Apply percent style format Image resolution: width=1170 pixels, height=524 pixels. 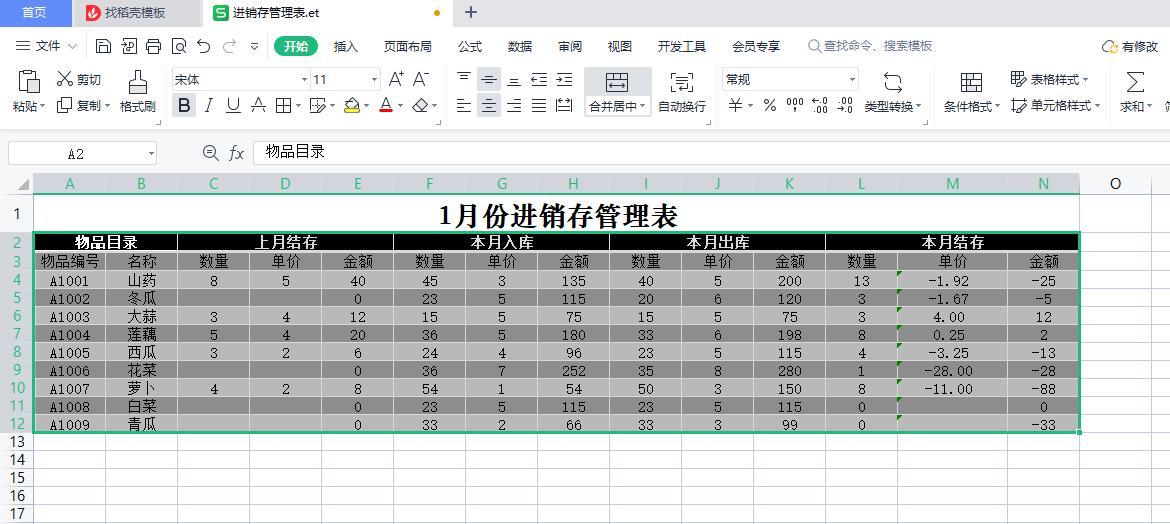pyautogui.click(x=770, y=105)
